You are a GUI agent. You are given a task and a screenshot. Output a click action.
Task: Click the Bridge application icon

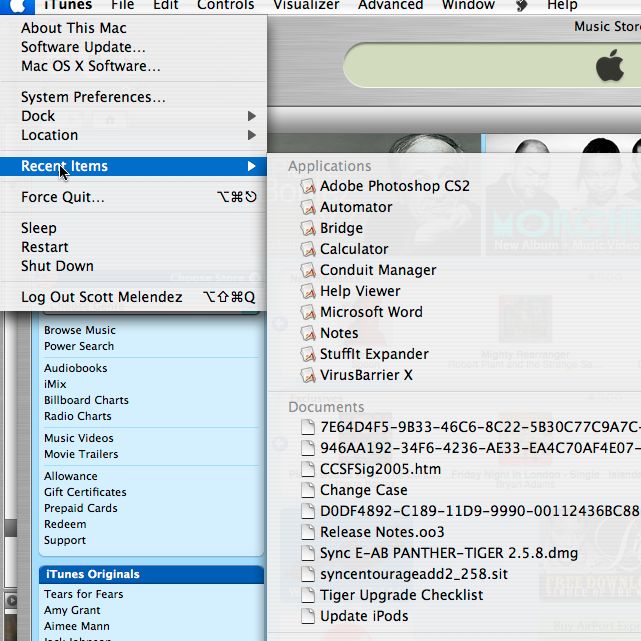(x=308, y=228)
